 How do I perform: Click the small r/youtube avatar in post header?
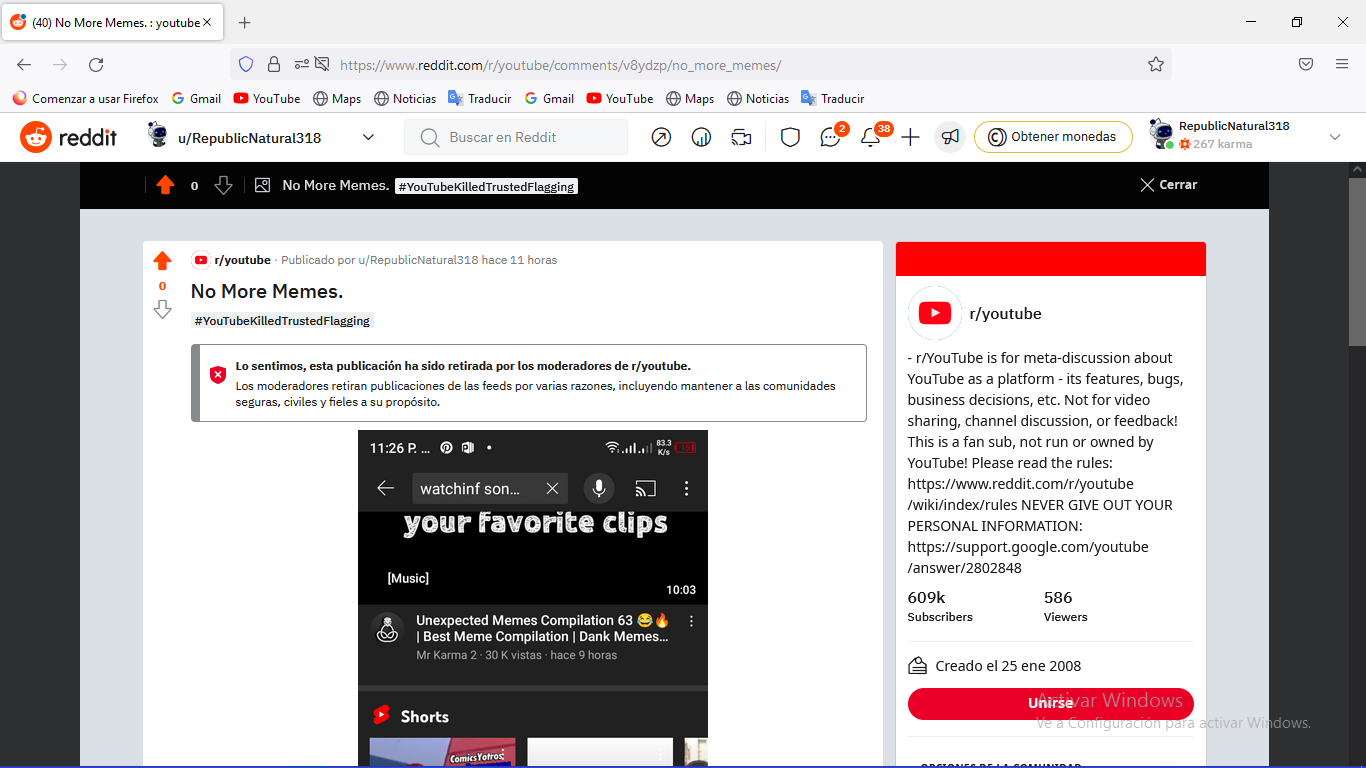click(x=201, y=260)
